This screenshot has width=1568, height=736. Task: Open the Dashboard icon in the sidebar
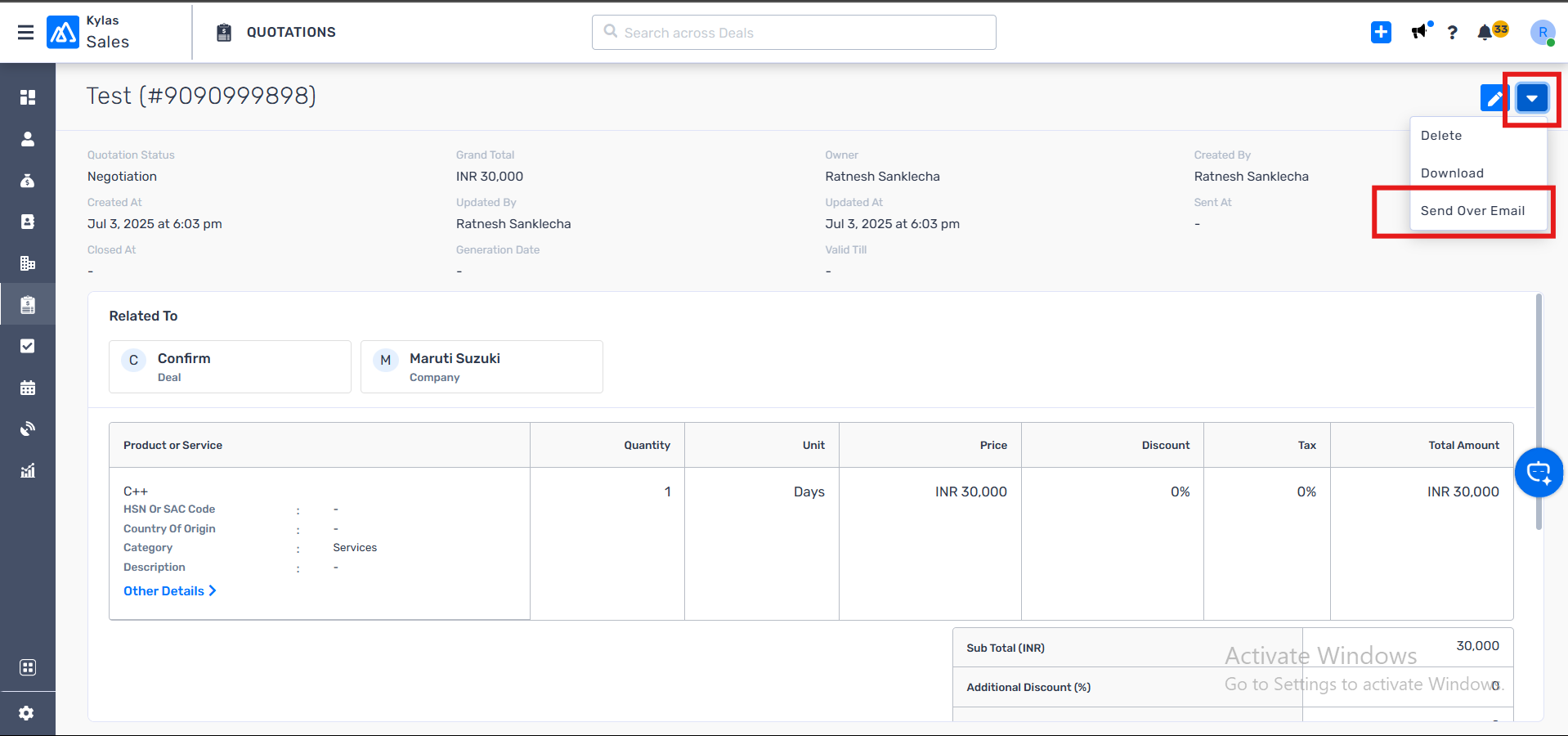[x=28, y=97]
